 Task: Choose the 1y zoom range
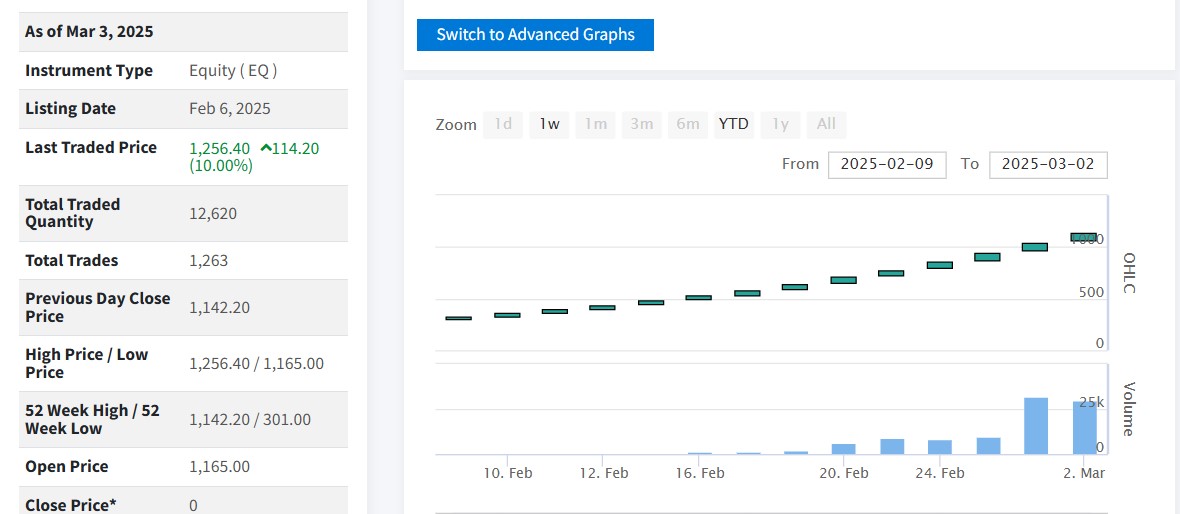click(780, 124)
